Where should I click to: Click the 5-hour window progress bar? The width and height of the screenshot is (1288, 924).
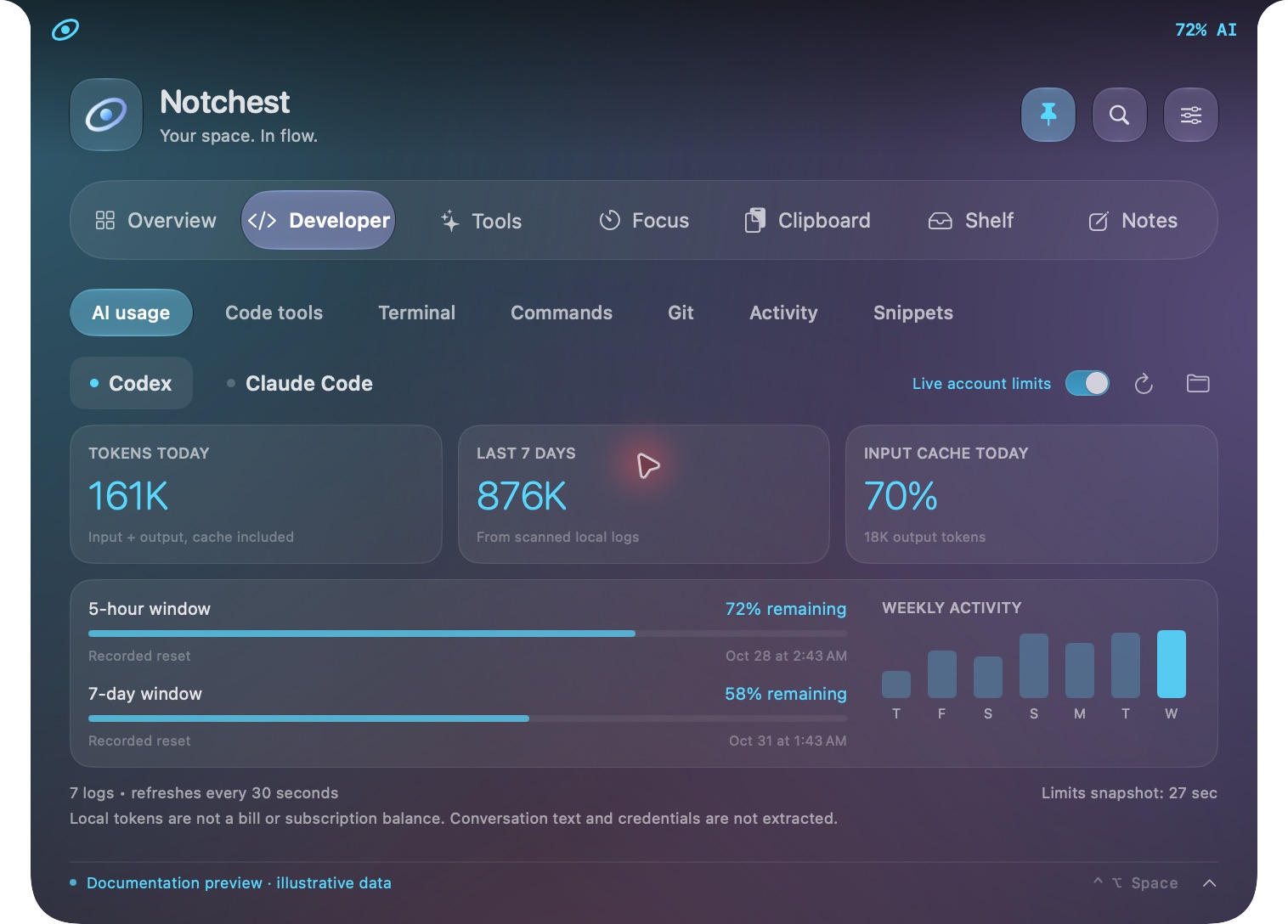coord(467,634)
